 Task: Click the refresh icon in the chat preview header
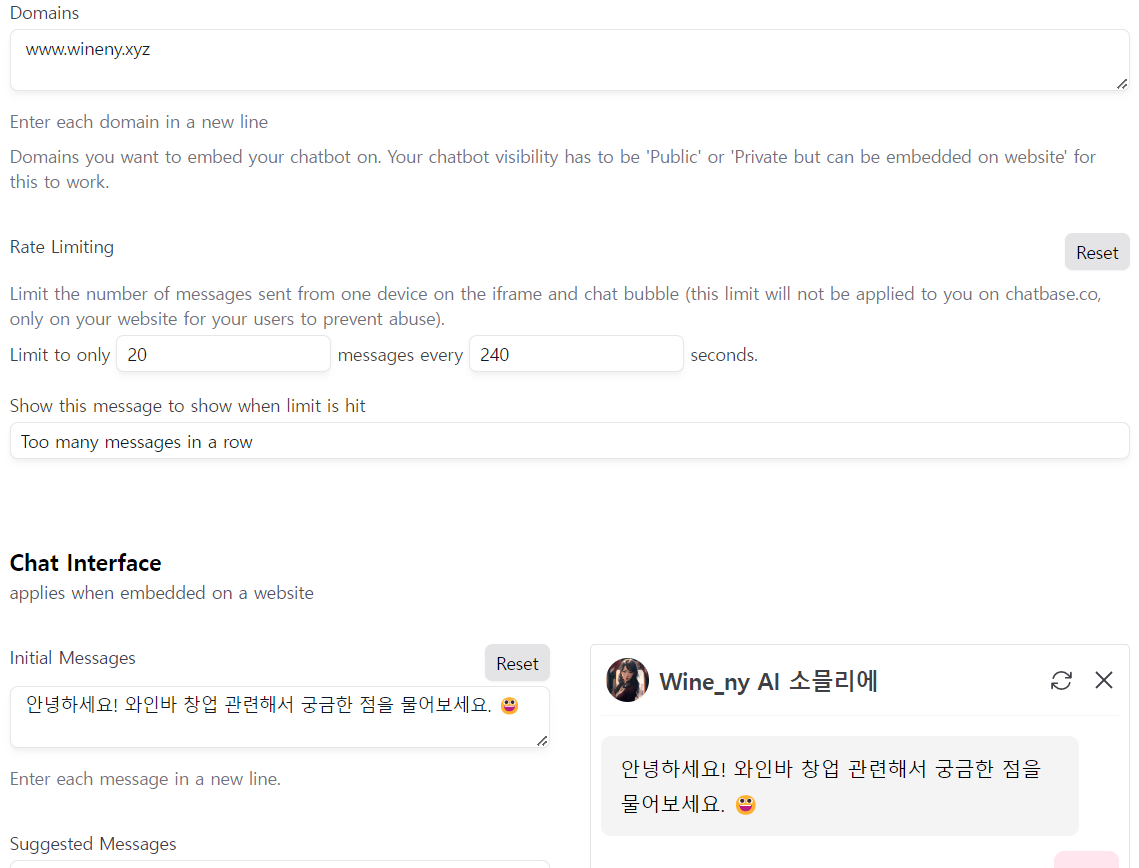point(1061,680)
